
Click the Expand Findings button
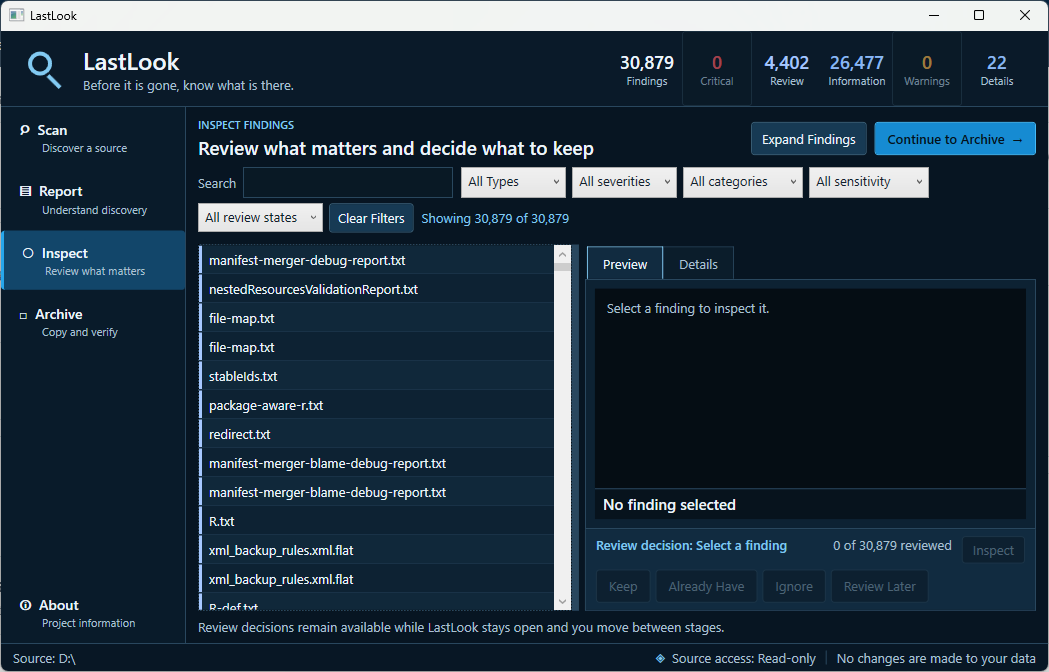coord(808,139)
